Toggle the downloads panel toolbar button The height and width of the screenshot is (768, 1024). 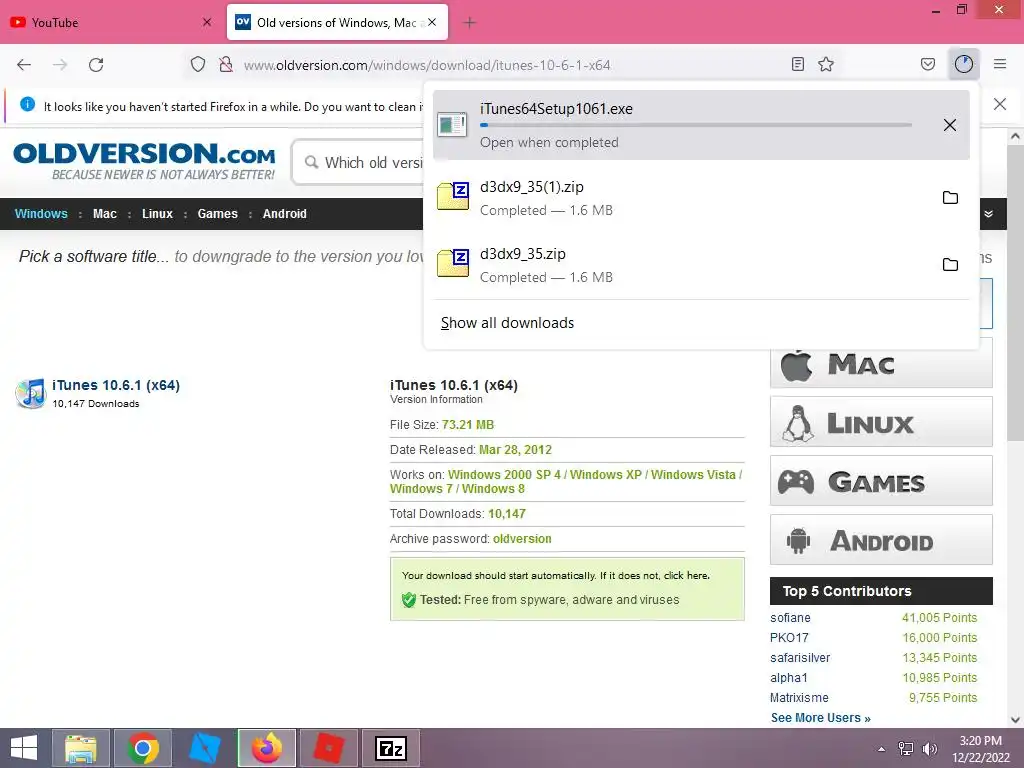[964, 64]
